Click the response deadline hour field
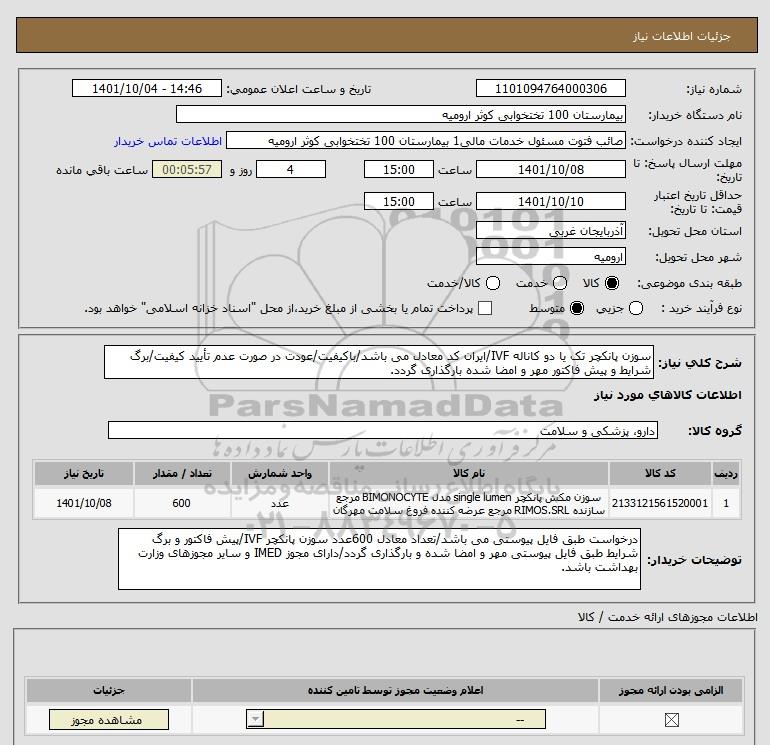This screenshot has height=745, width=770. [x=399, y=169]
